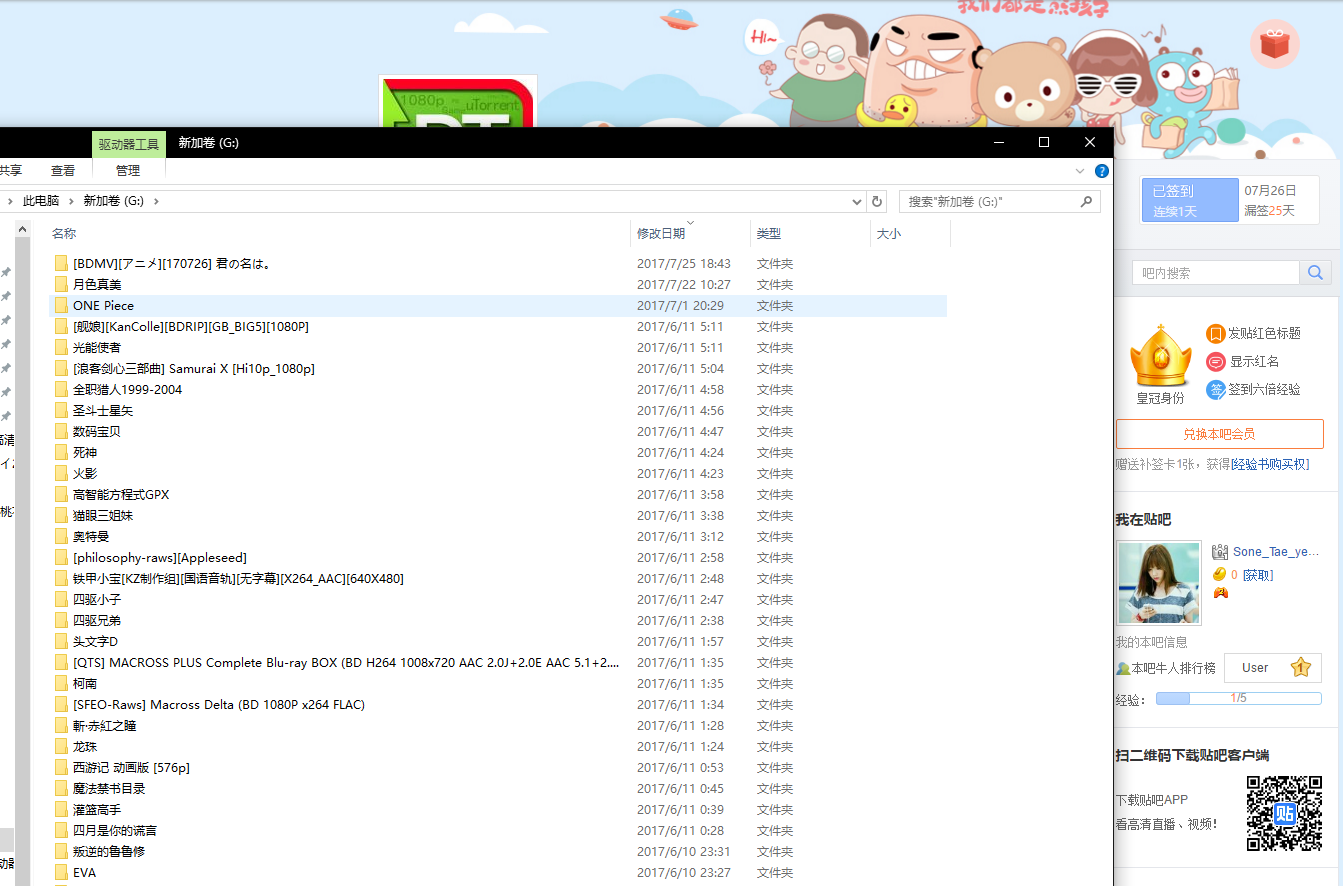Select the 火影 folder icon
This screenshot has width=1343, height=886.
[x=62, y=474]
